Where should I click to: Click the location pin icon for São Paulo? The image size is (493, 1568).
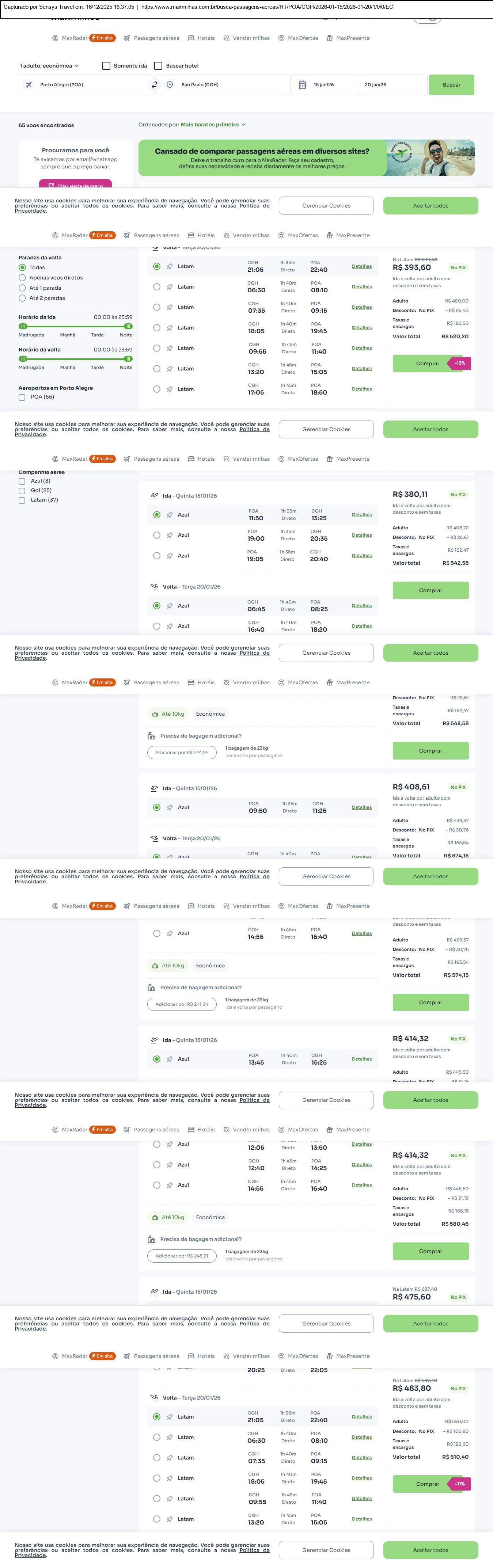click(170, 85)
